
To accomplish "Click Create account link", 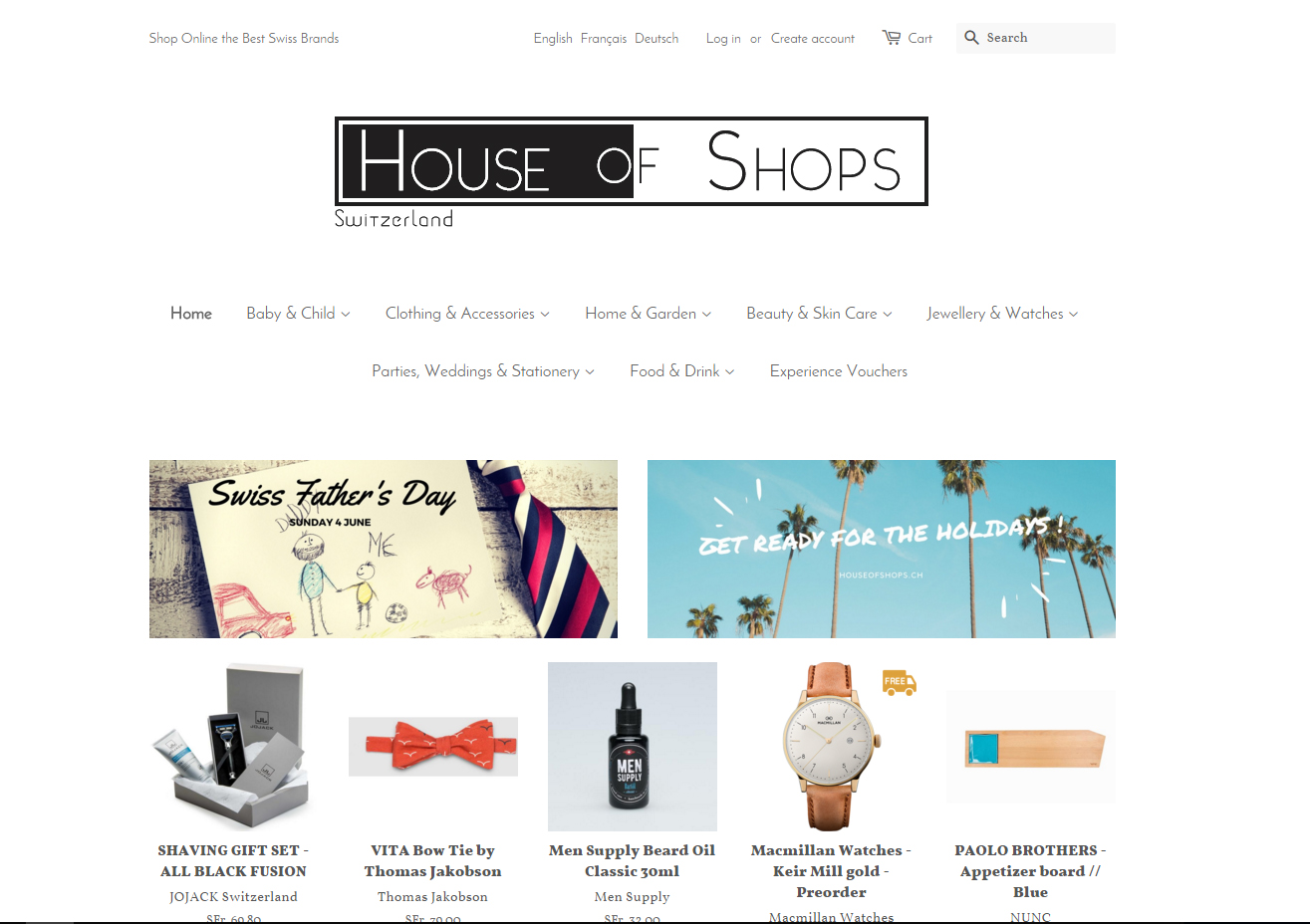I will pos(813,39).
